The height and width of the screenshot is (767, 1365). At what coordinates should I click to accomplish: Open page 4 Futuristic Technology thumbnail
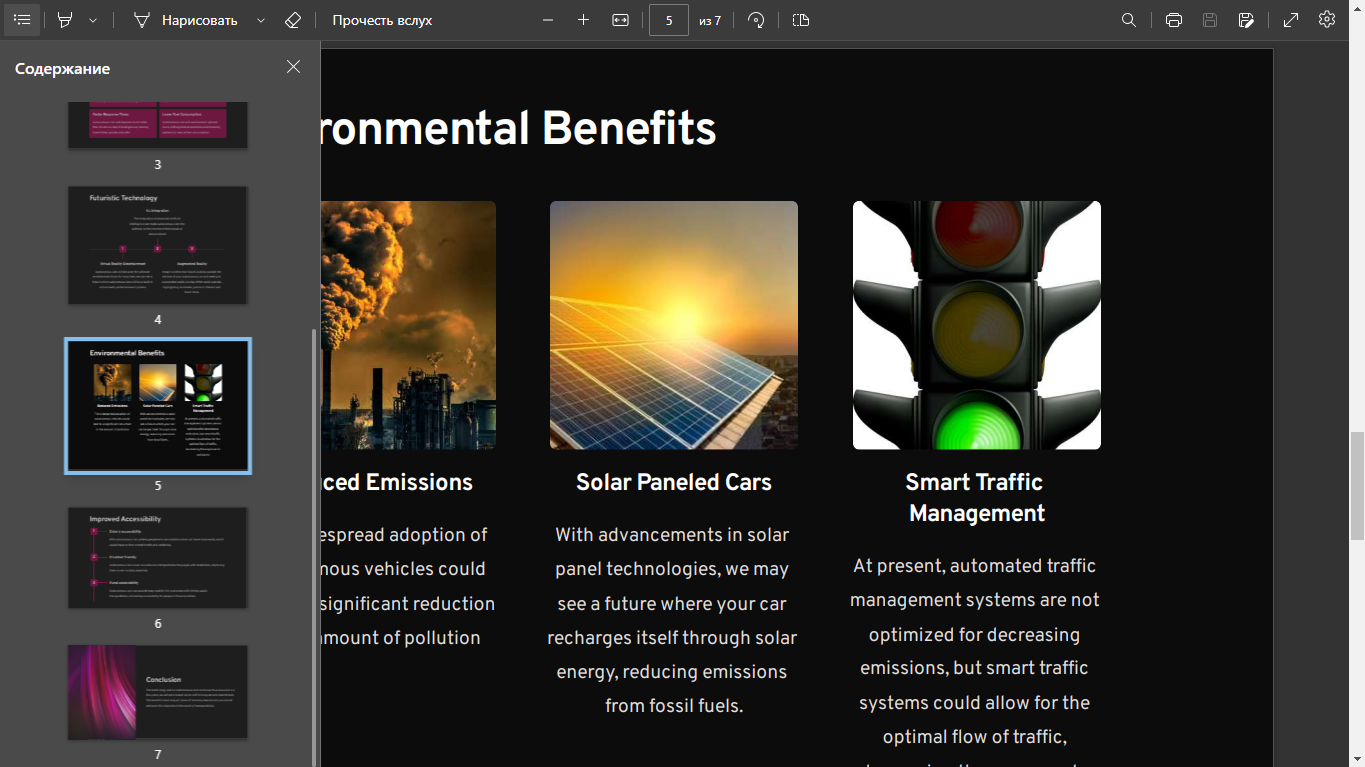158,245
